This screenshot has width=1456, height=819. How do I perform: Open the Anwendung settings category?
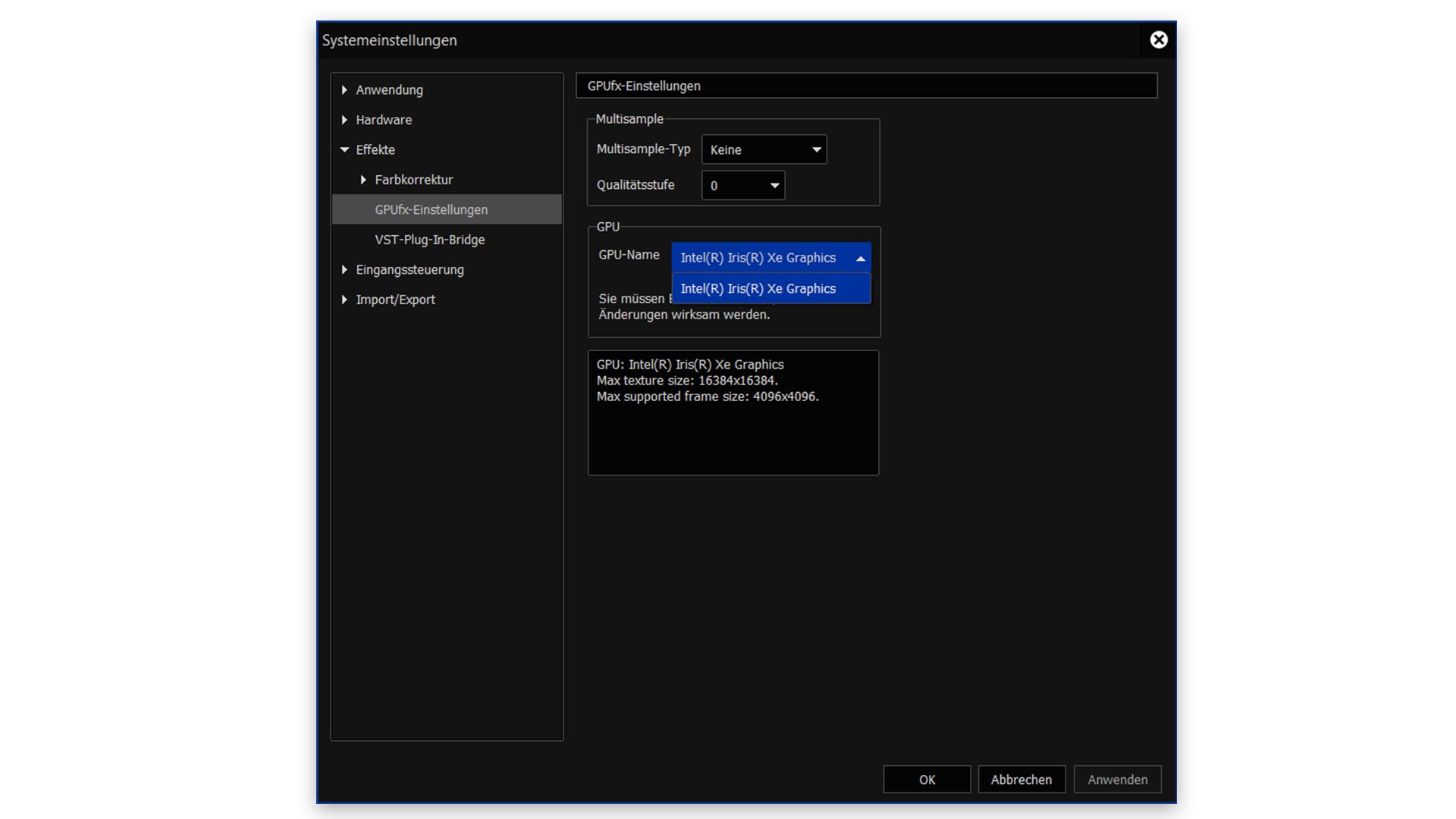[x=389, y=90]
